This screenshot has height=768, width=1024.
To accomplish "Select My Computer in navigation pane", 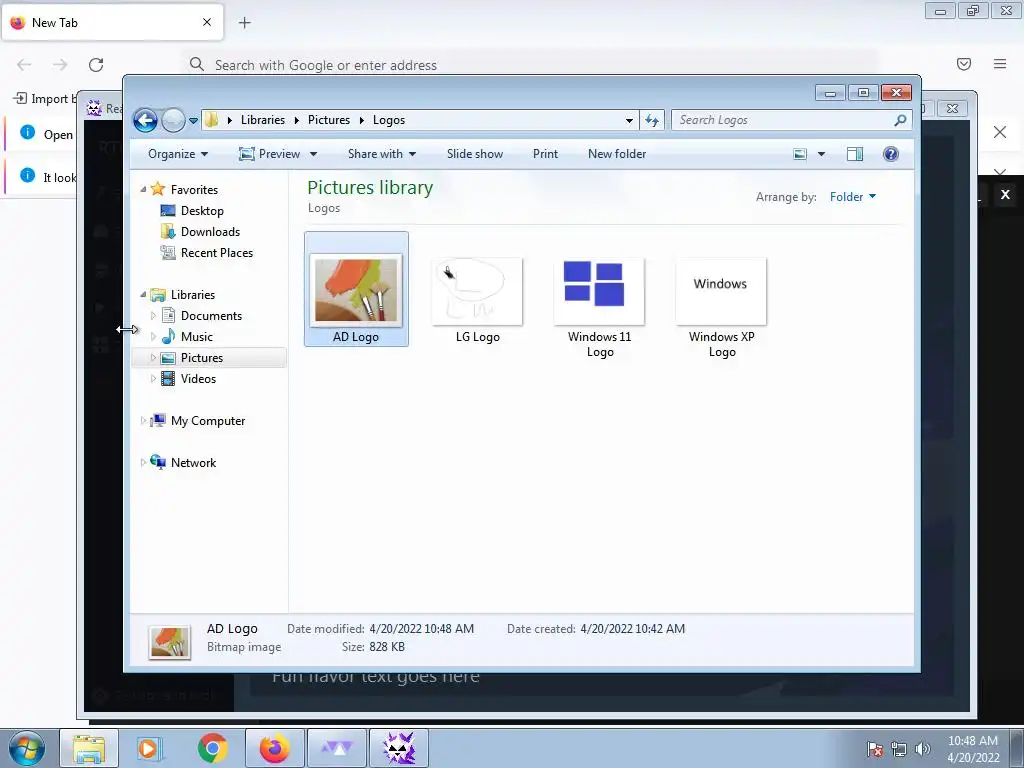I will point(208,421).
